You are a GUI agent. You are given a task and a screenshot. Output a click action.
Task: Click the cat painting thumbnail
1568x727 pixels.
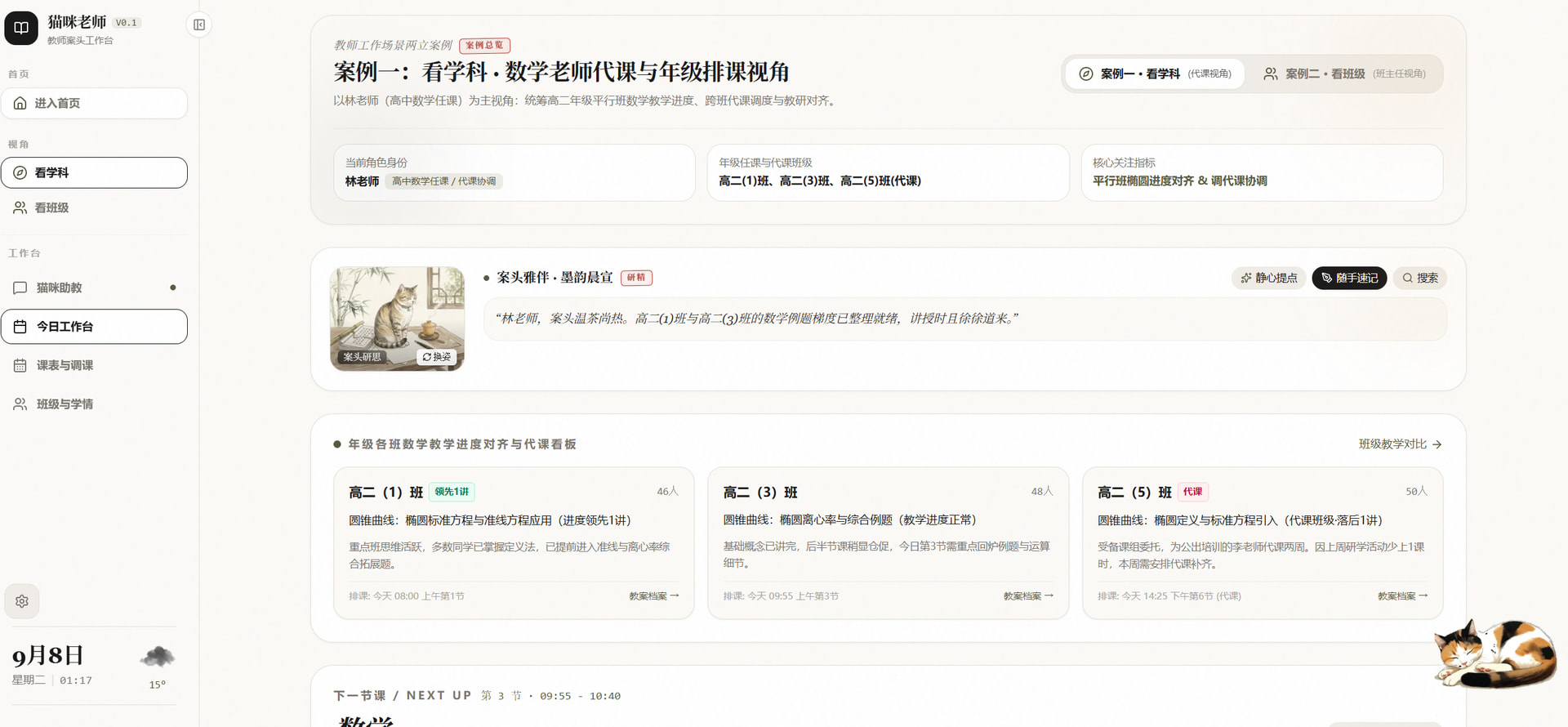(397, 319)
